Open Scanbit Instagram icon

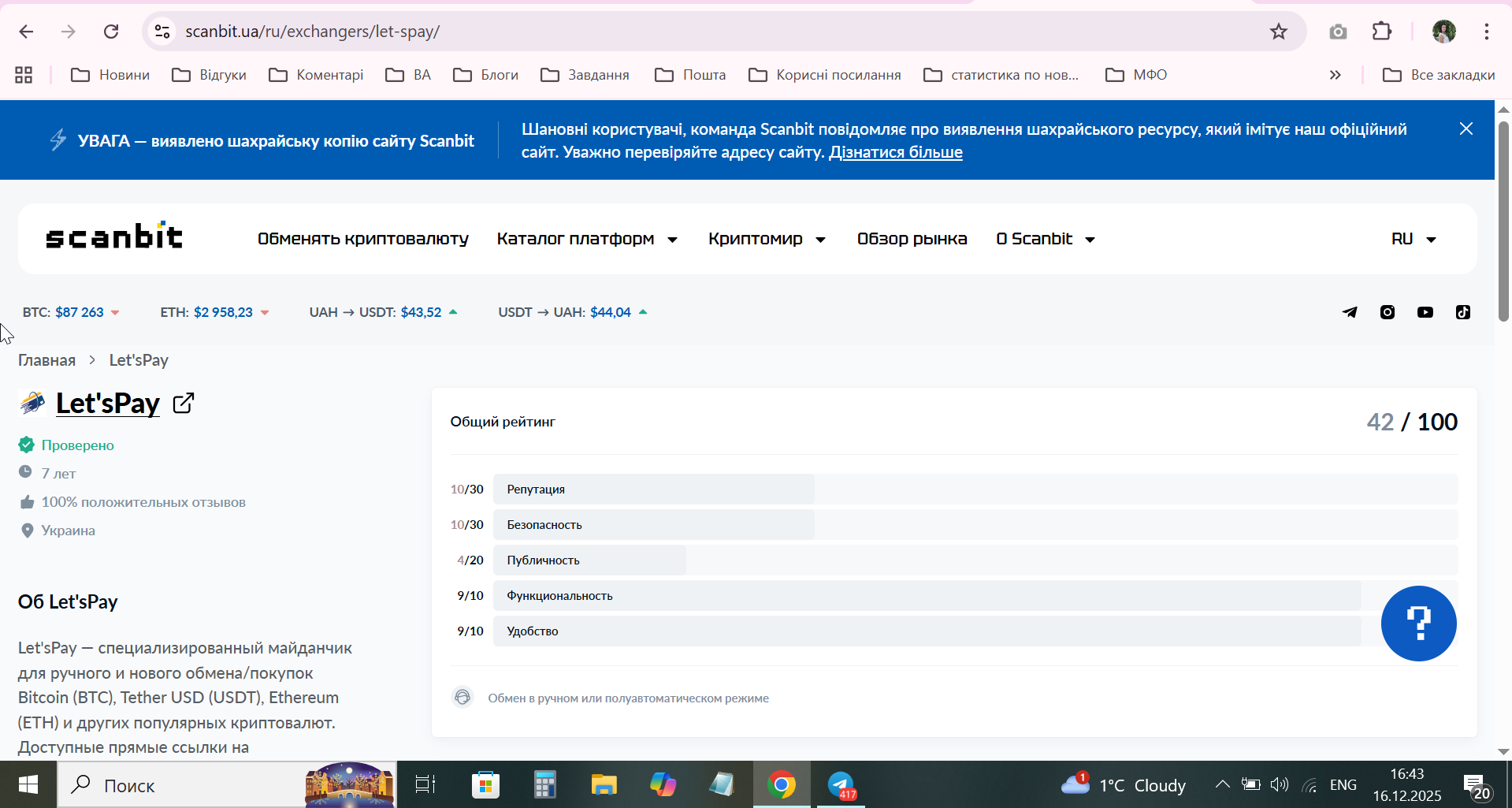pos(1388,312)
